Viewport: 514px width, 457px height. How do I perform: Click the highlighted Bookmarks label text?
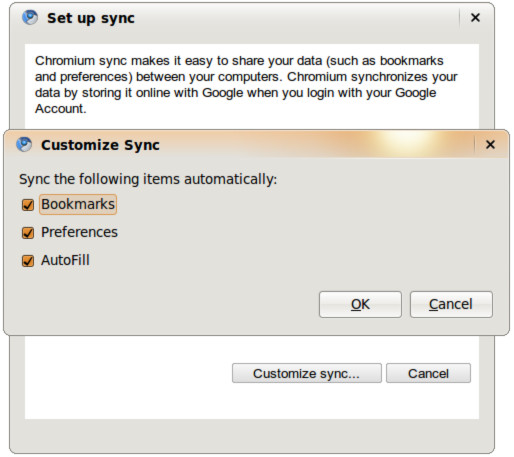coord(78,204)
